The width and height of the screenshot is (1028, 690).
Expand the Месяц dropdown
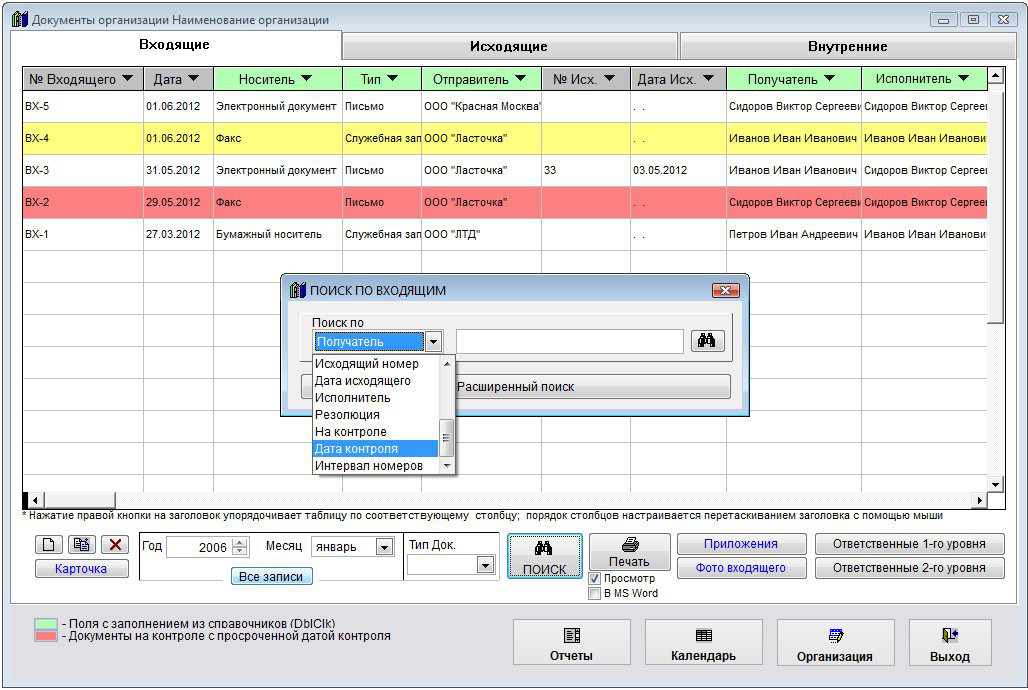[x=384, y=547]
